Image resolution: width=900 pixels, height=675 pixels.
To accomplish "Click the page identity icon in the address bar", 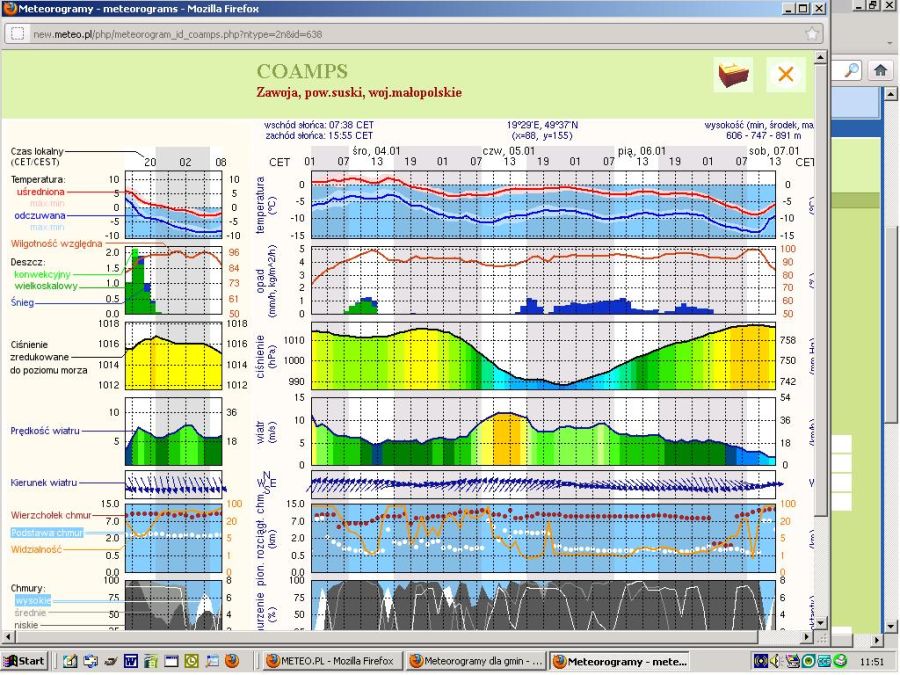I will pos(17,33).
